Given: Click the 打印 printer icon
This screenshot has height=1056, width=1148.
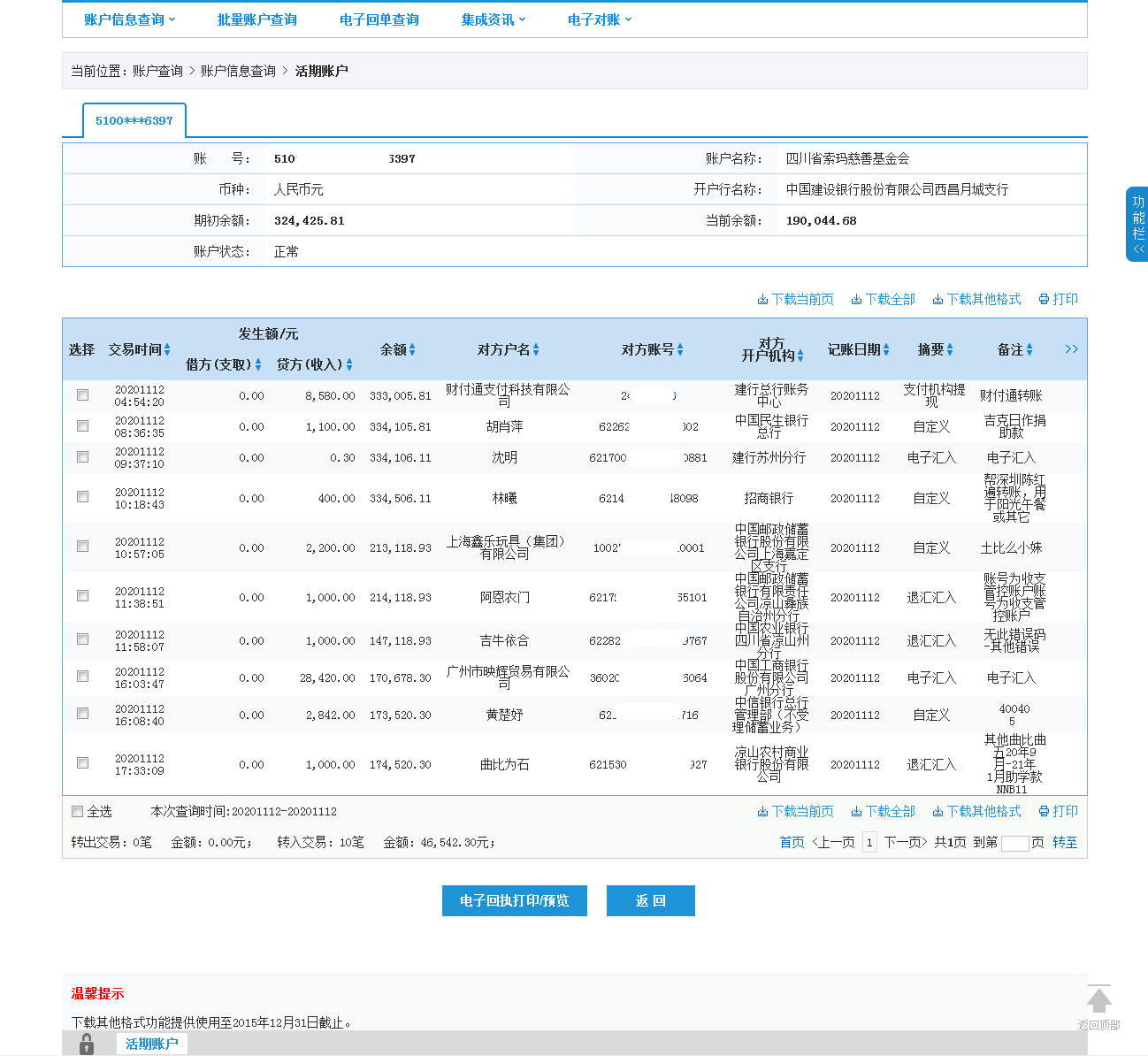Looking at the screenshot, I should (x=1045, y=299).
